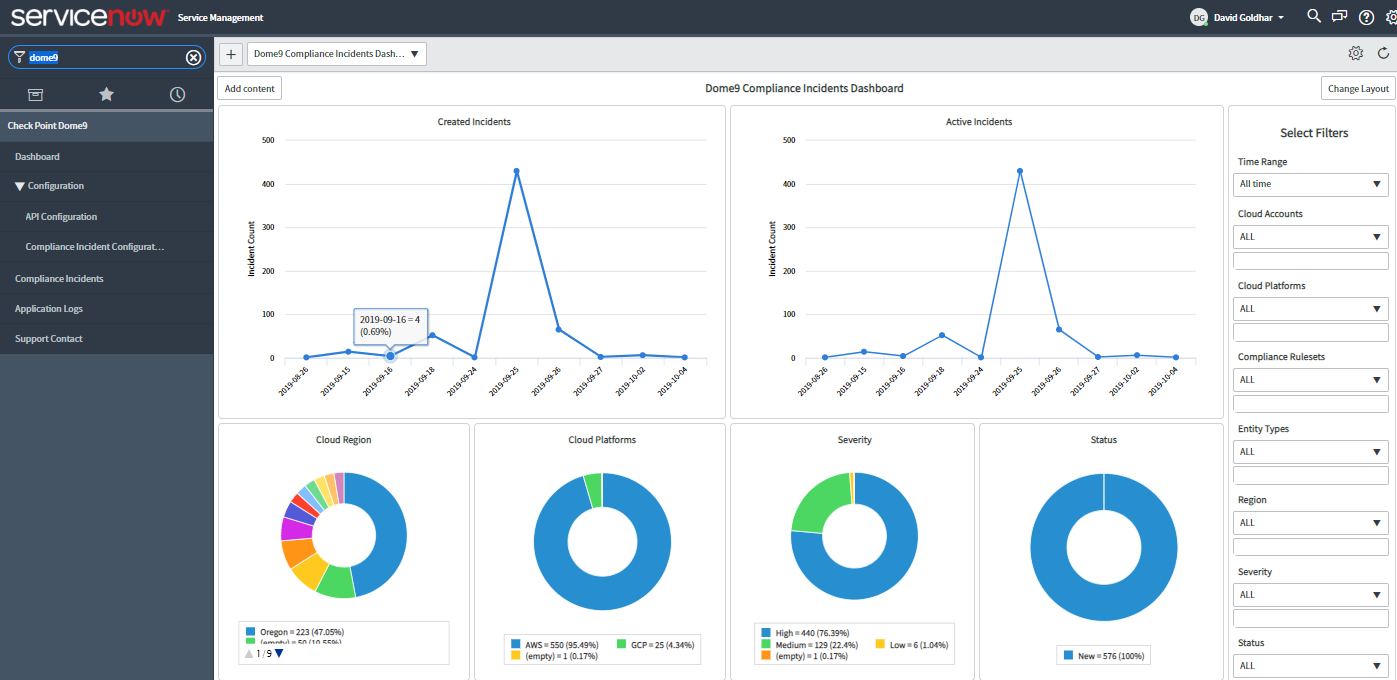
Task: Click the text field under Compliance Rulesets
Action: [1311, 404]
